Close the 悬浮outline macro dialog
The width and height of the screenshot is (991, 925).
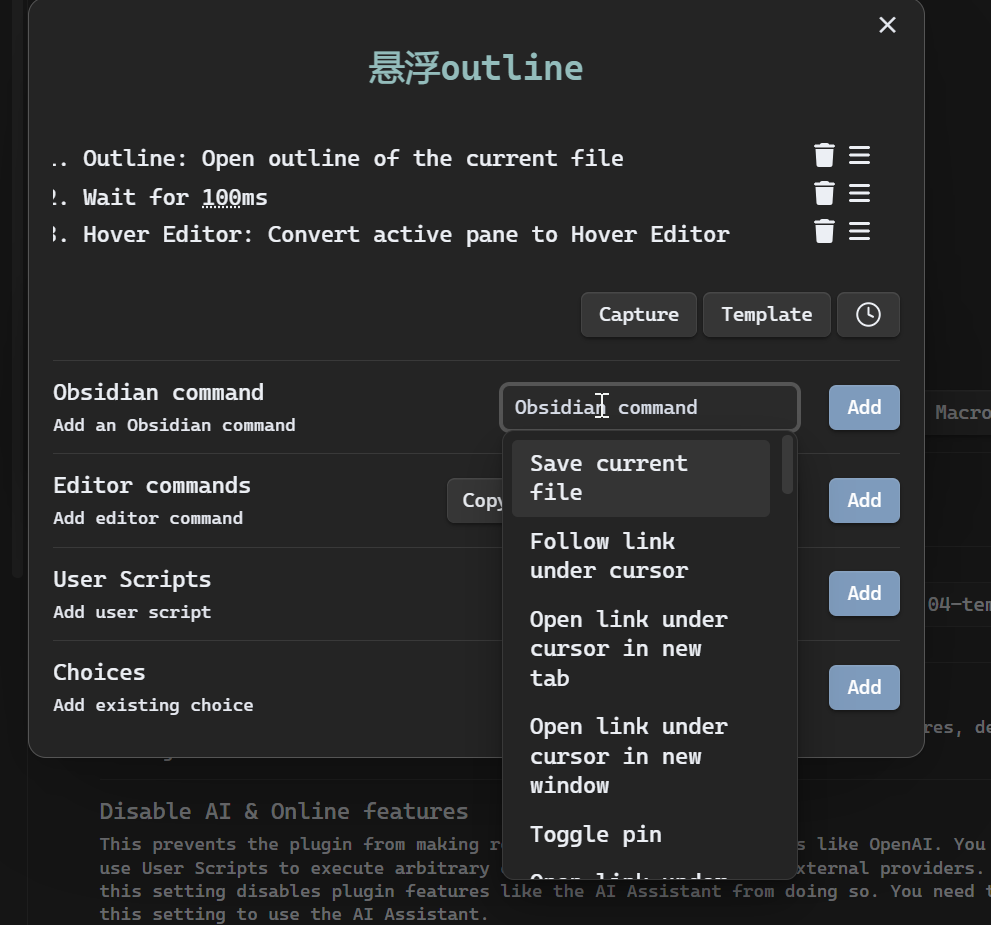tap(887, 25)
